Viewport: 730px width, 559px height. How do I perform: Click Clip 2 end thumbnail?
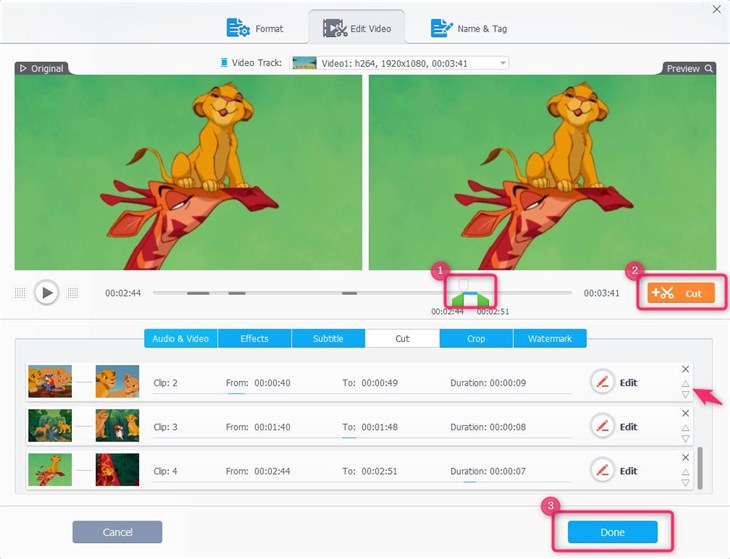pyautogui.click(x=117, y=381)
